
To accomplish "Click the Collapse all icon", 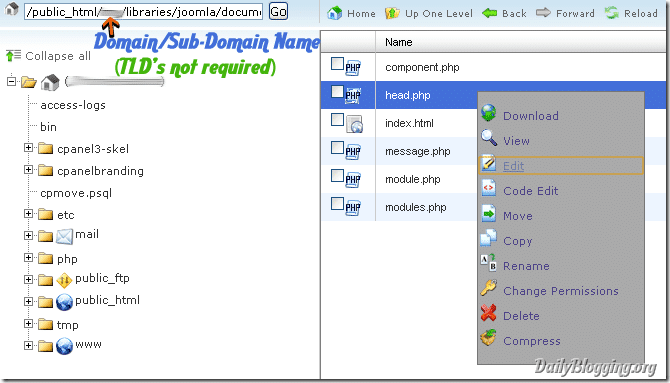I will (13, 56).
